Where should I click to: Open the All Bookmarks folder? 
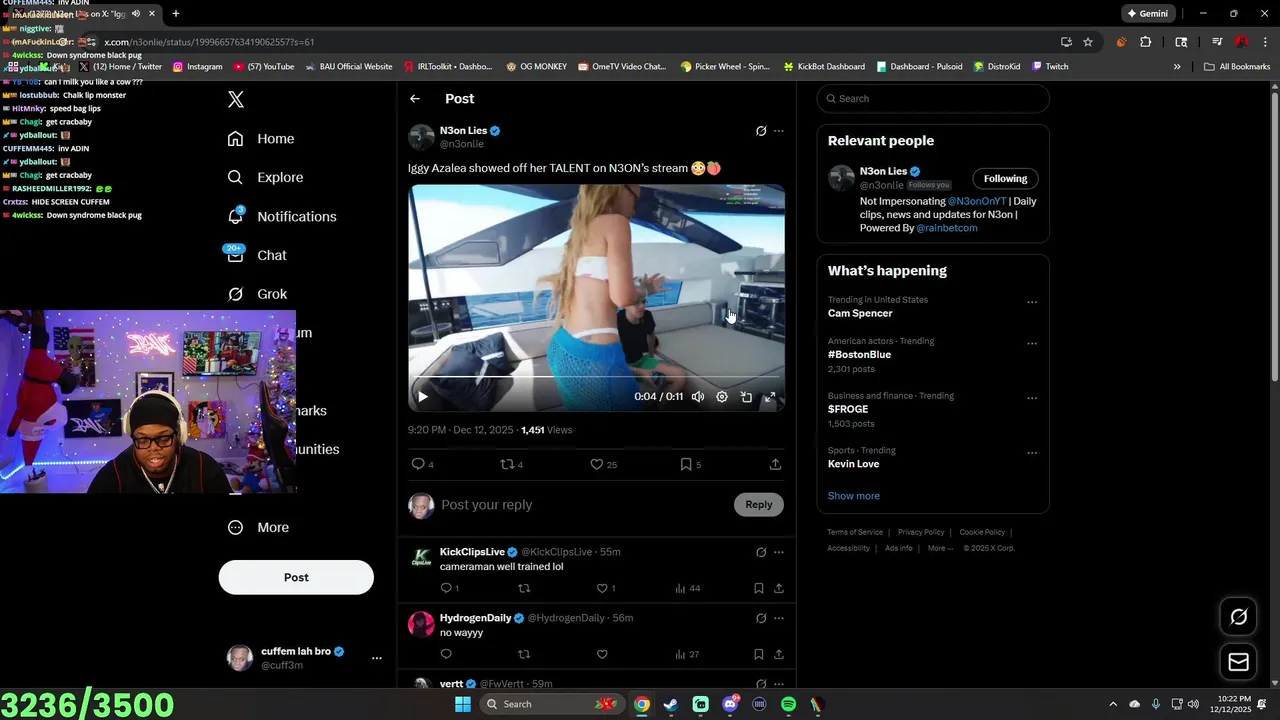click(1237, 67)
